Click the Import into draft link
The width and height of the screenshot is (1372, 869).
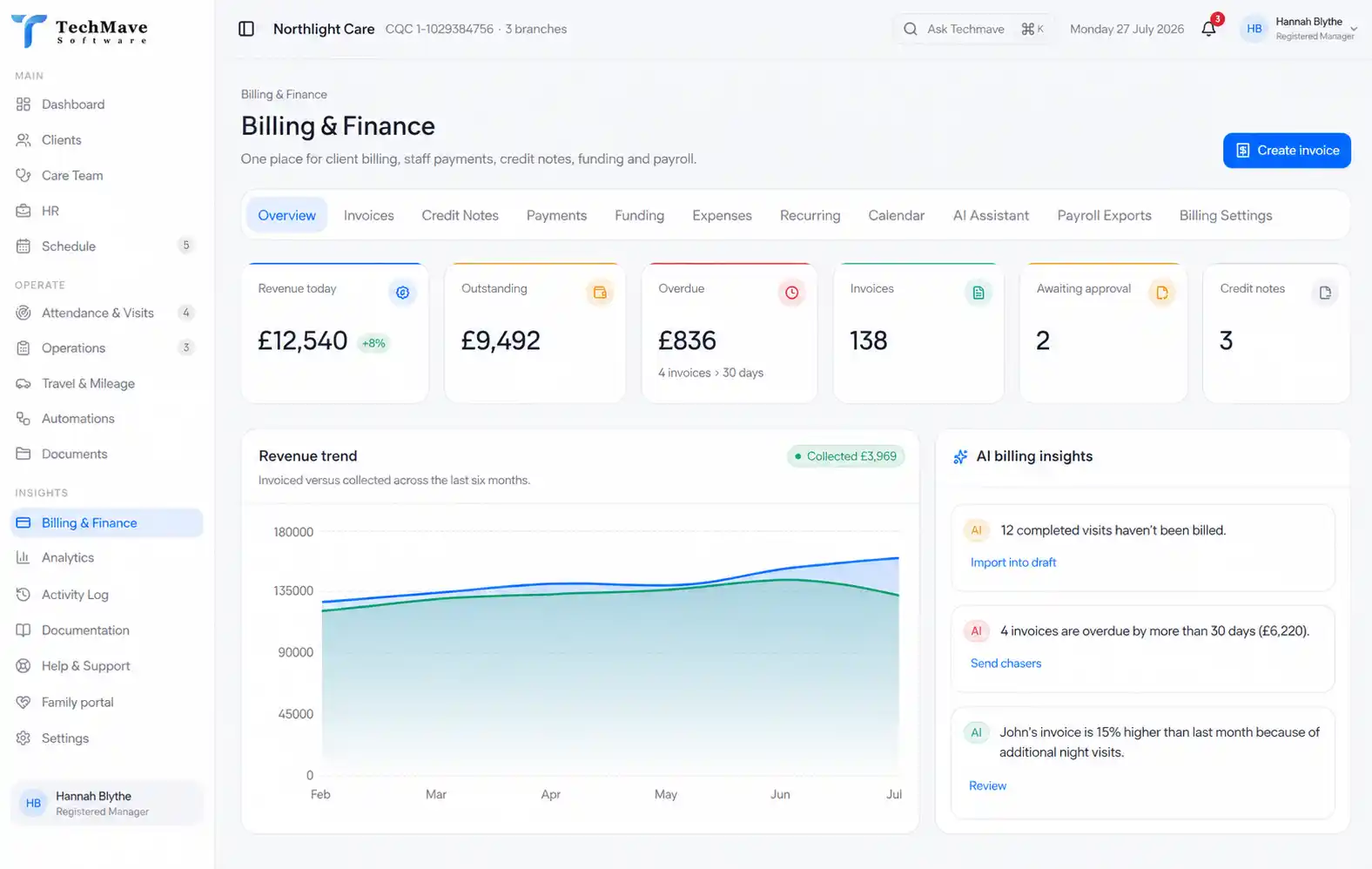point(1013,562)
